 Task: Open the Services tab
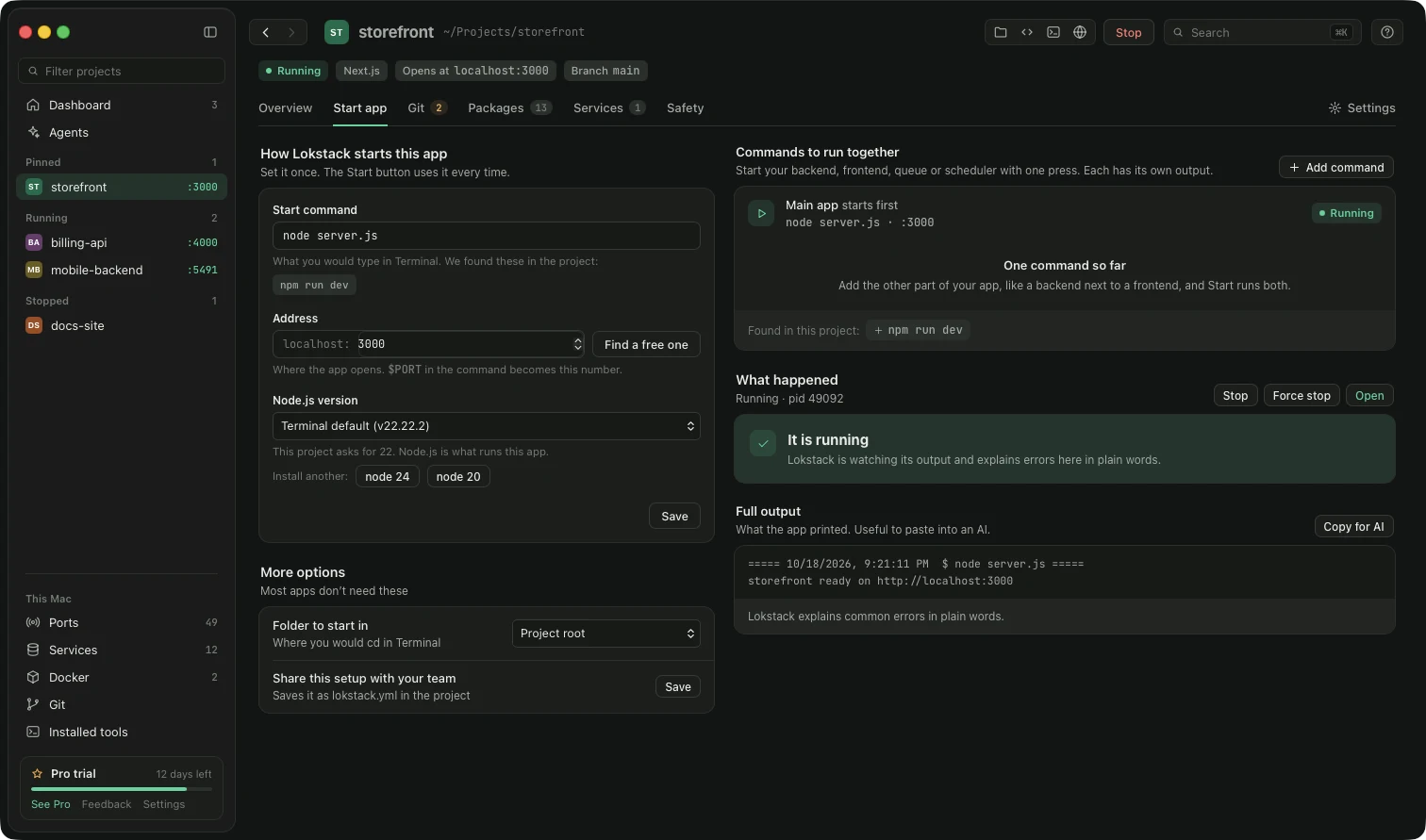tap(609, 107)
